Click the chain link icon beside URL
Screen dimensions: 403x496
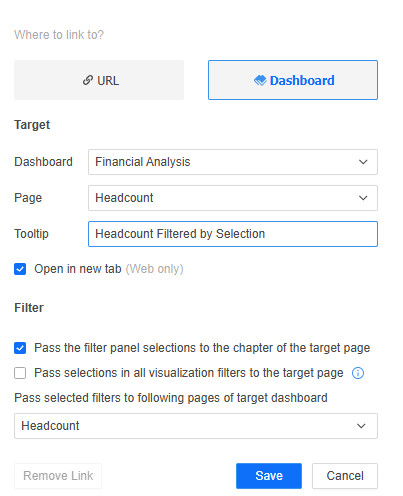click(x=88, y=80)
